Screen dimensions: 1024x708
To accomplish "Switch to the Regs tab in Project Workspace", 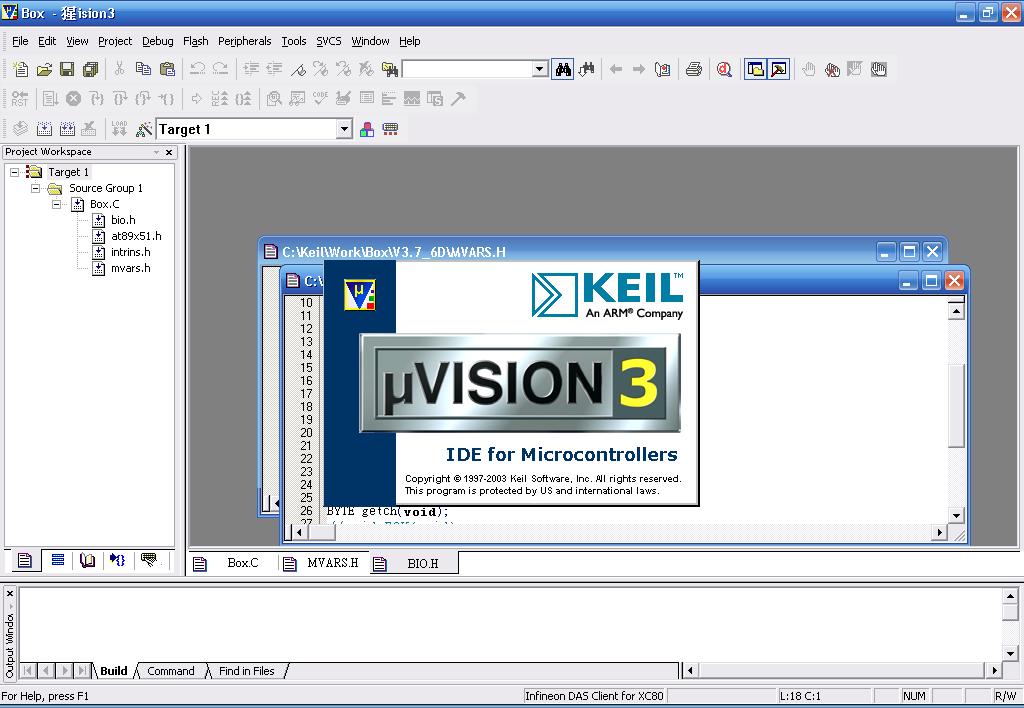I will (x=57, y=560).
